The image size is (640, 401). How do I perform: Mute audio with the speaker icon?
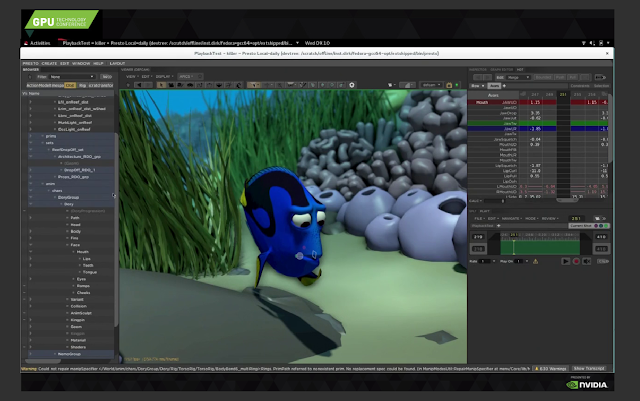(x=587, y=261)
